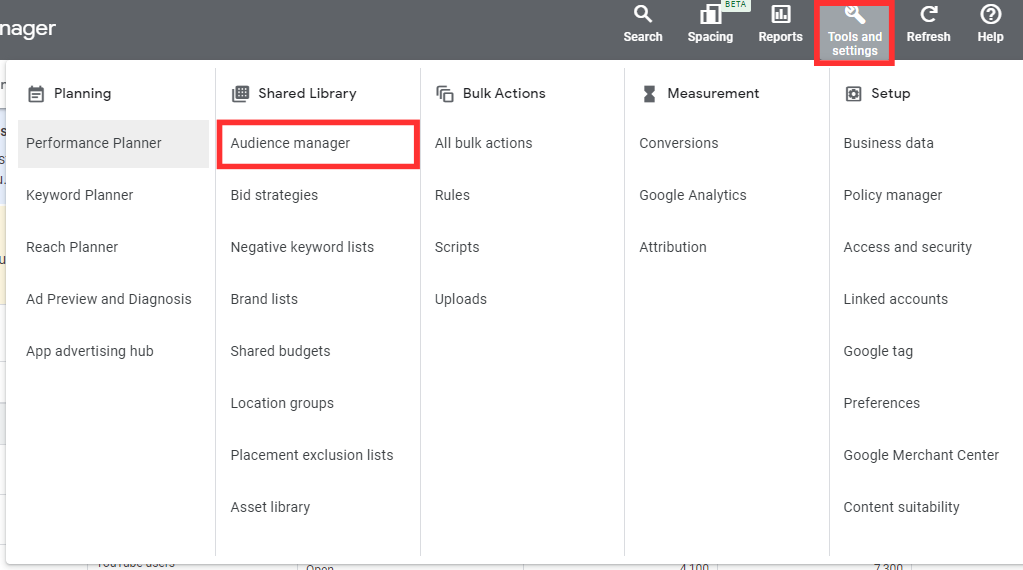Click the Tools and settings wrench
Screen dimensions: 1023x570
tap(855, 14)
